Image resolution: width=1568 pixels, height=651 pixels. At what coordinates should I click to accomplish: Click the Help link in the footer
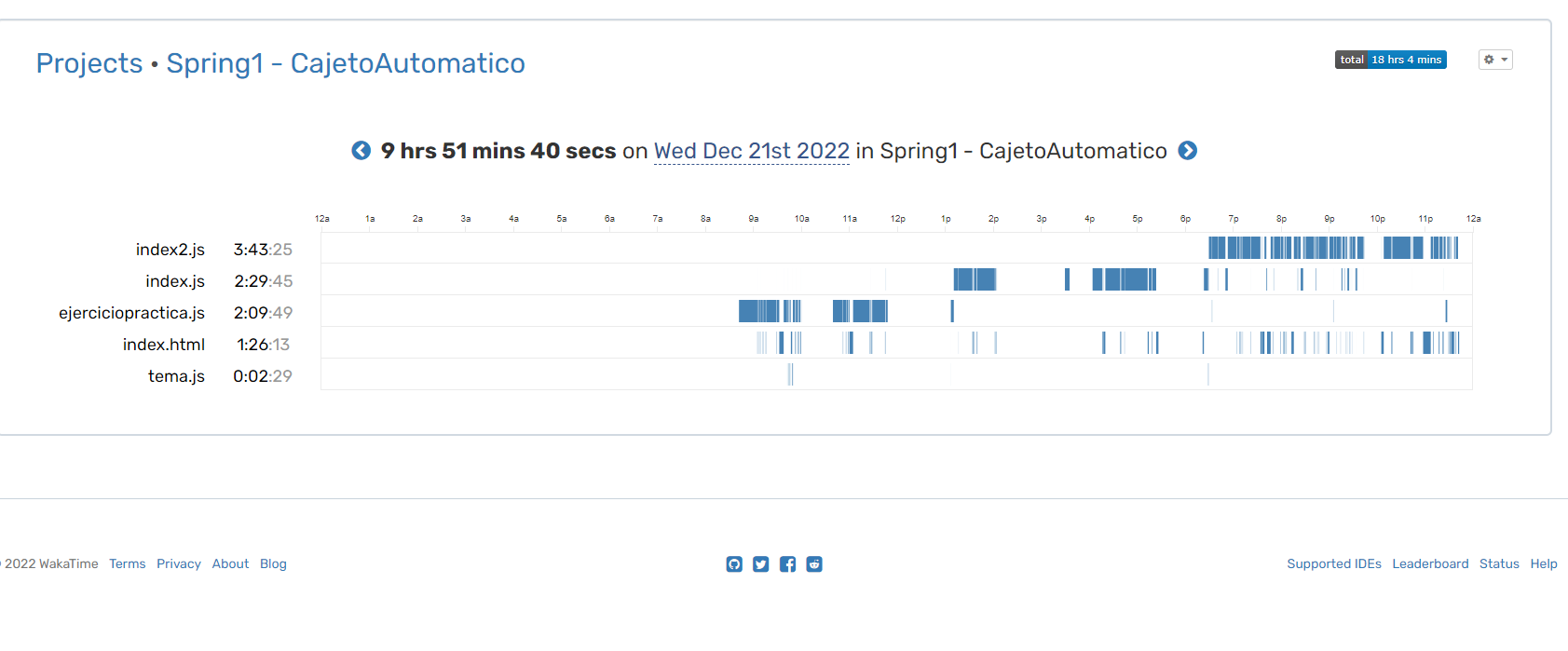tap(1543, 563)
